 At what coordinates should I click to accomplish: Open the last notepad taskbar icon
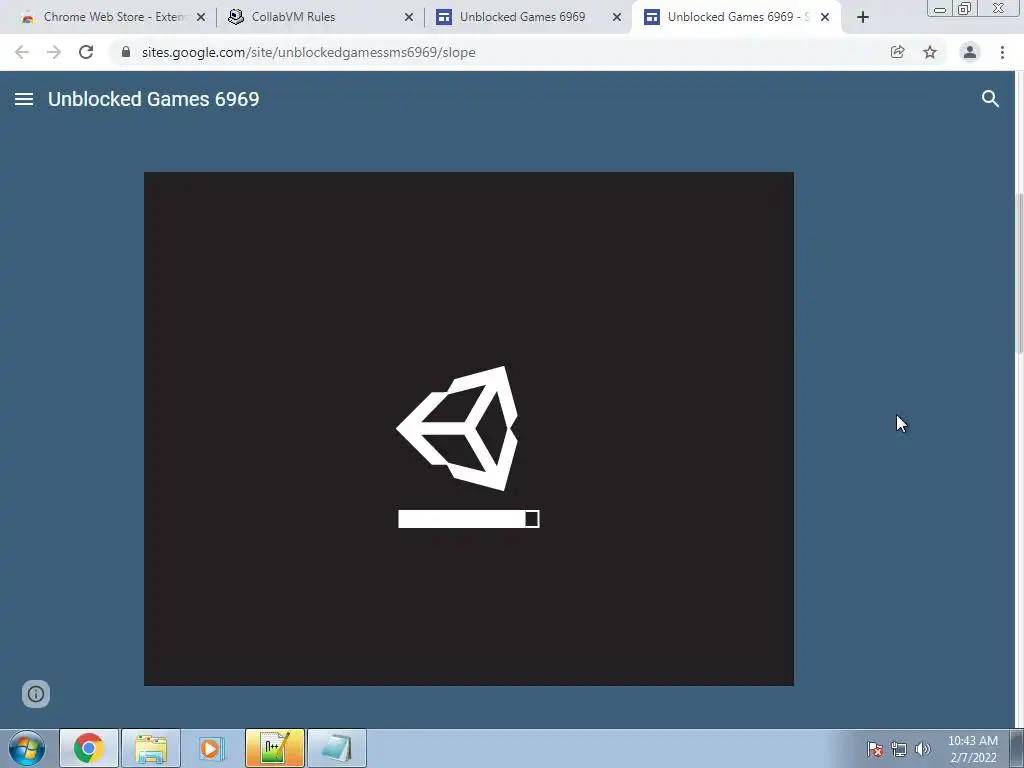point(337,748)
